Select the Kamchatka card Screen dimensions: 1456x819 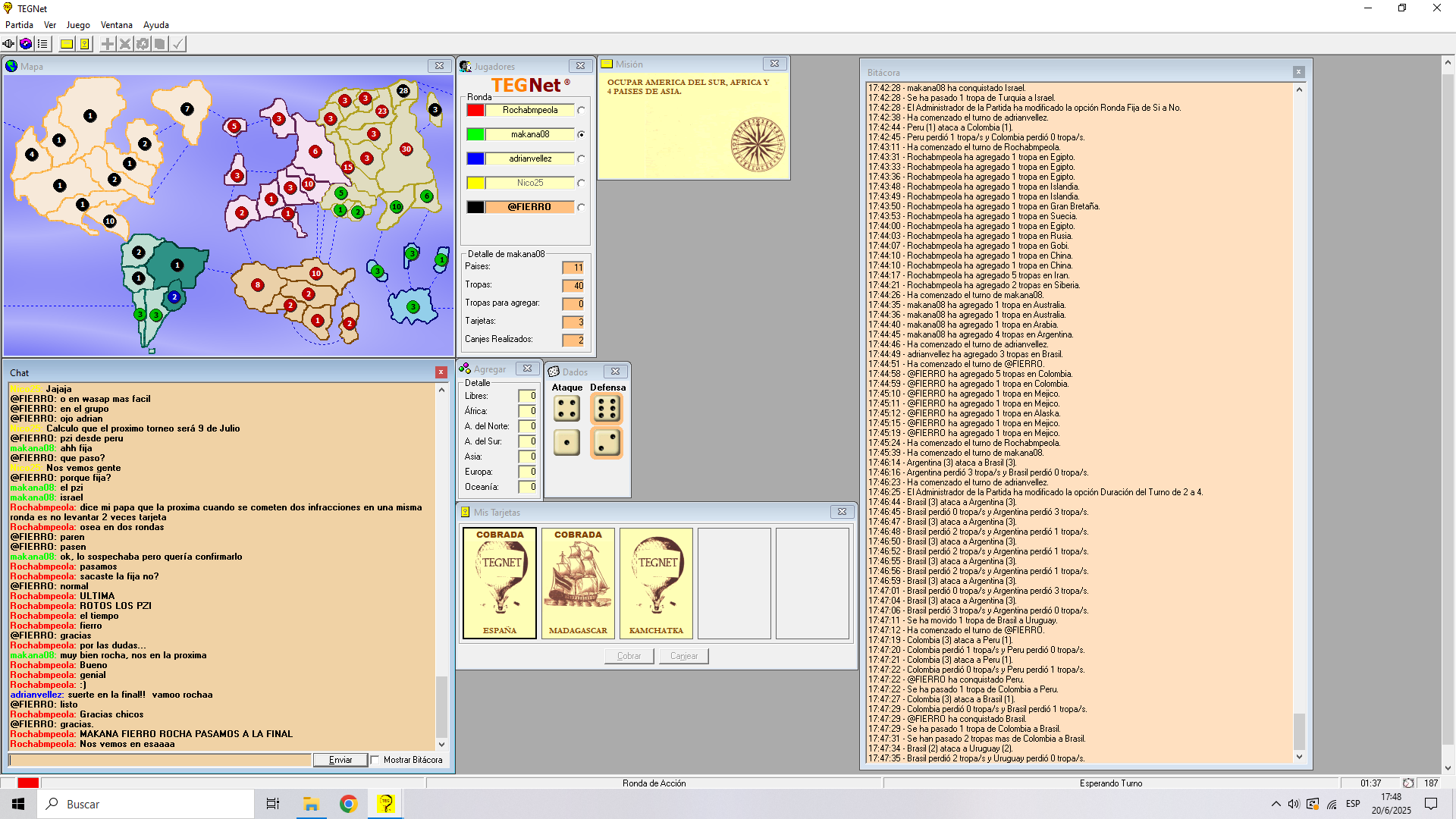[x=656, y=583]
